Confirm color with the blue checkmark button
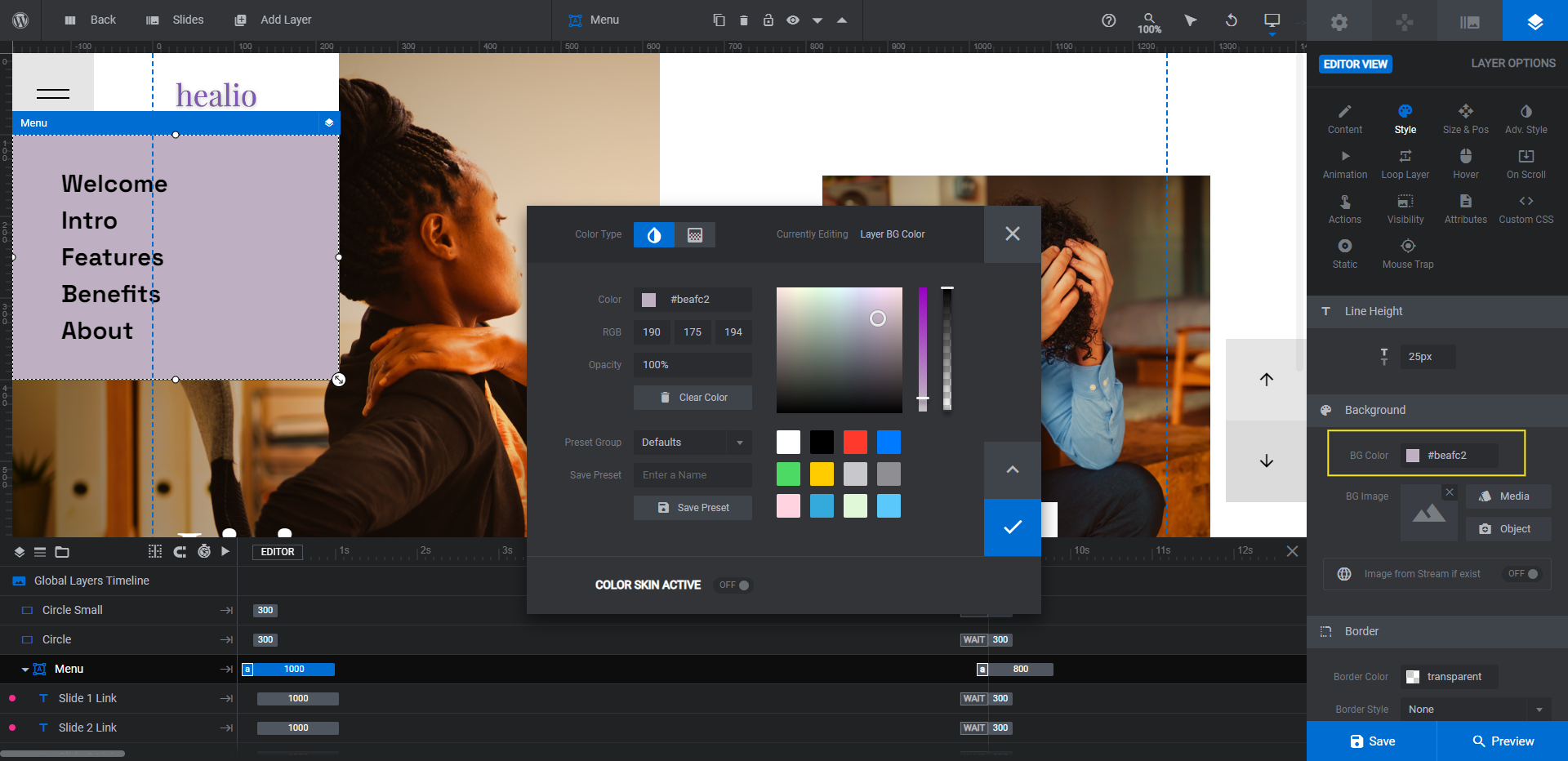This screenshot has height=761, width=1568. coord(1013,527)
